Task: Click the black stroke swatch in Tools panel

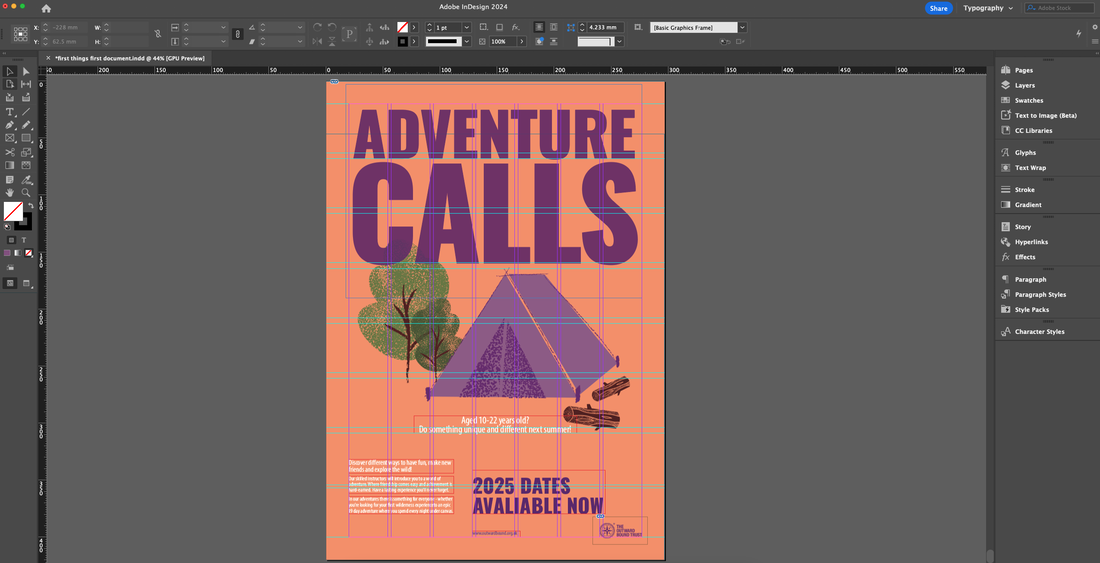Action: pos(23,222)
